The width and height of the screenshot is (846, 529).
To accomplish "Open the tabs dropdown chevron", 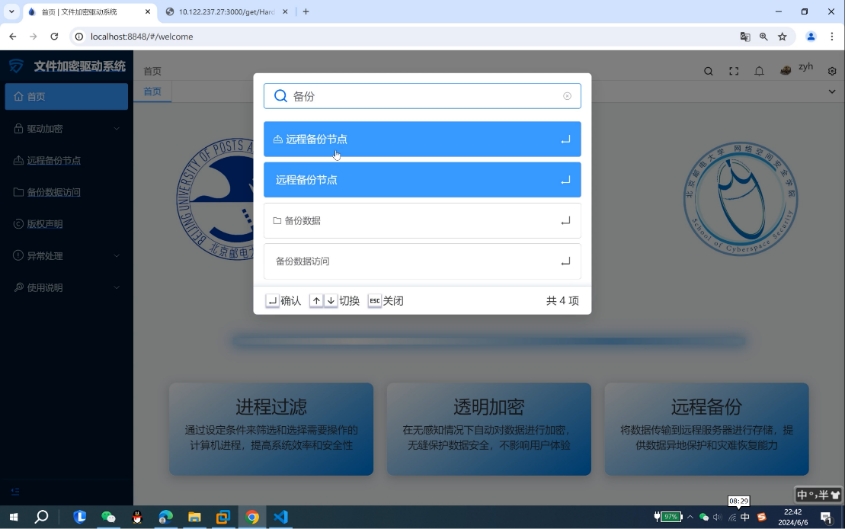I will tap(832, 92).
